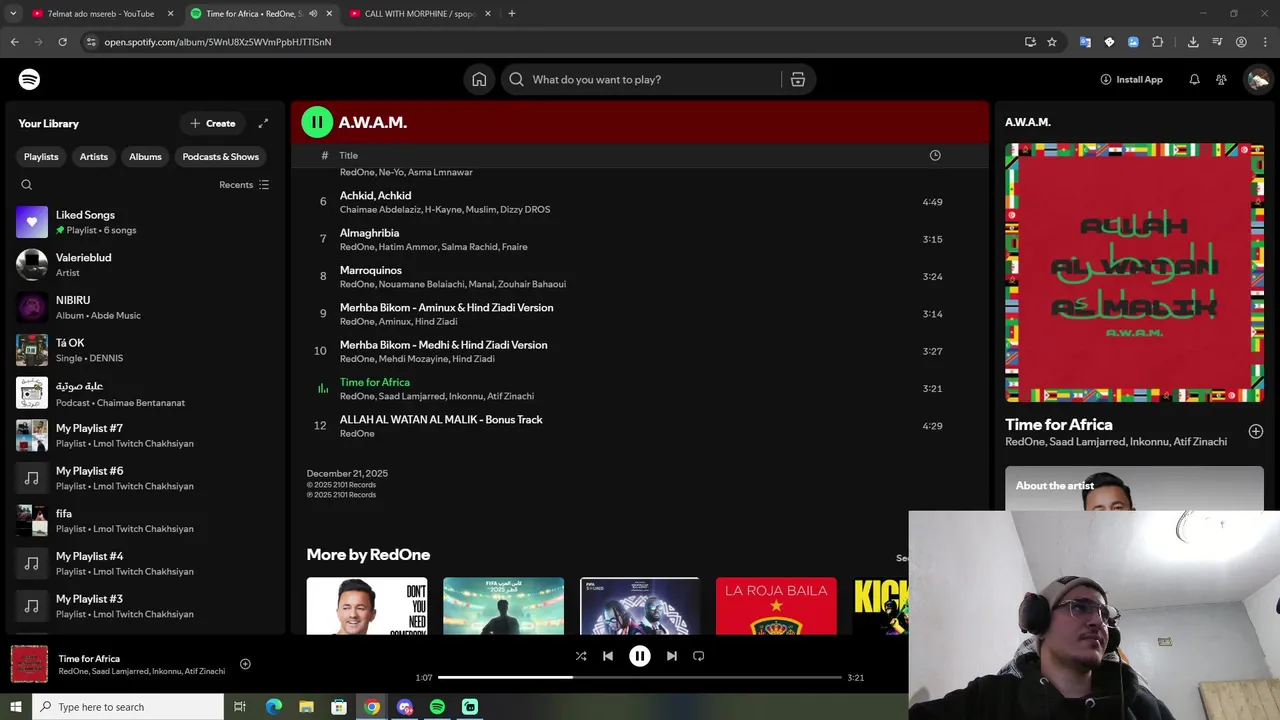Pause playback in player bar
This screenshot has width=1280, height=720.
(x=640, y=656)
